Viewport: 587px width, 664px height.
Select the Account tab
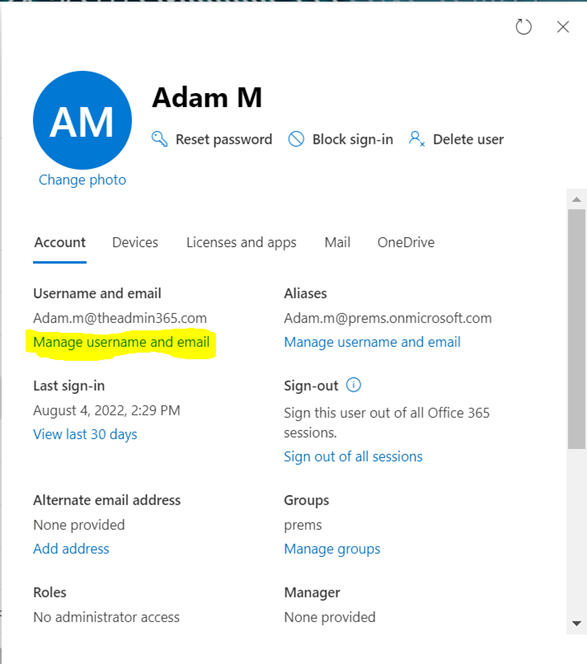point(60,242)
